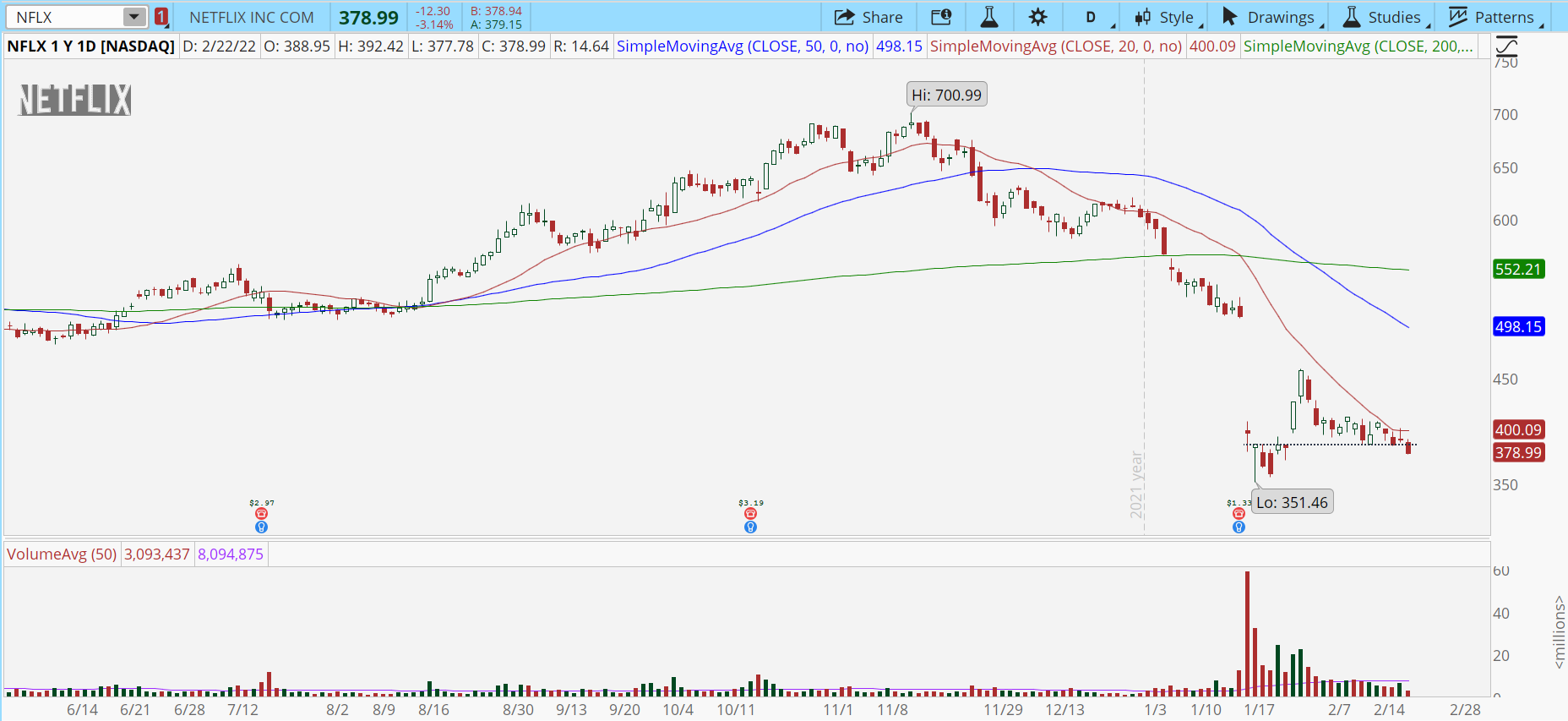Screen dimensions: 1568x721
Task: Open the Drawings menu
Action: (1271, 17)
